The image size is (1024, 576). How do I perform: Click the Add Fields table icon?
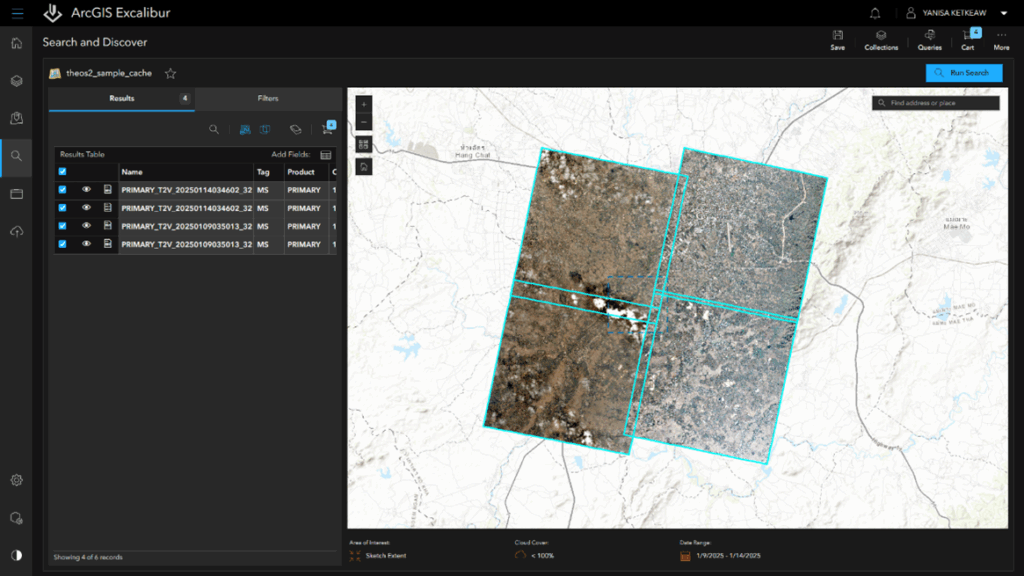pyautogui.click(x=326, y=155)
